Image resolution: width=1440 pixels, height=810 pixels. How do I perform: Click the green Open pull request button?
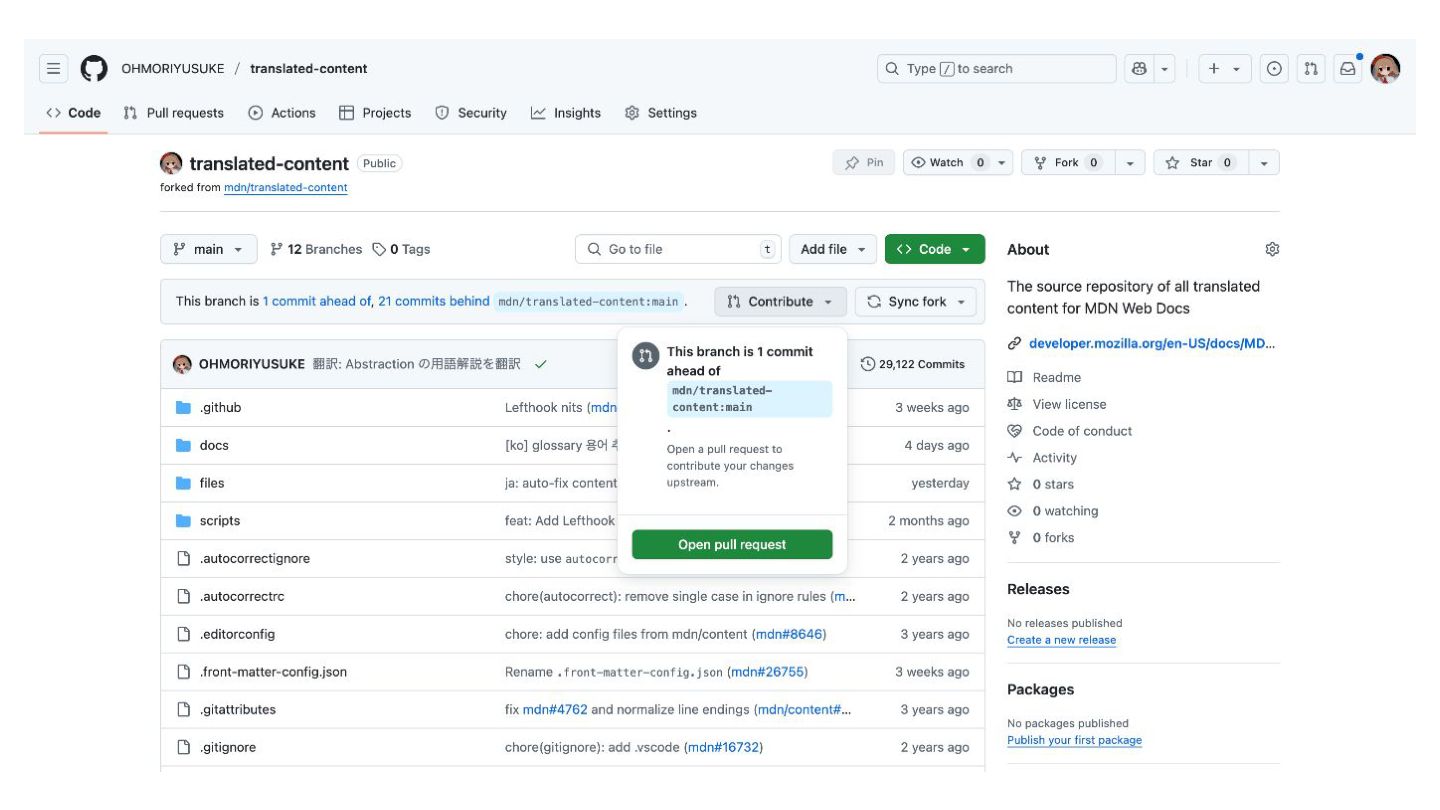point(732,545)
